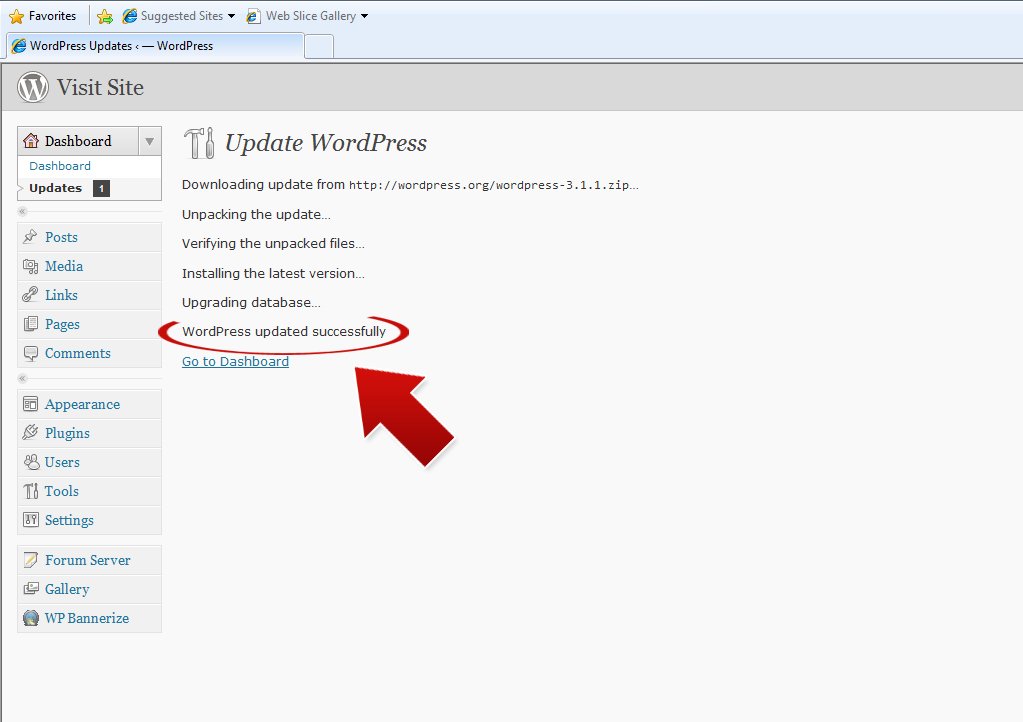
Task: Open the Updates submenu item
Action: coord(55,188)
